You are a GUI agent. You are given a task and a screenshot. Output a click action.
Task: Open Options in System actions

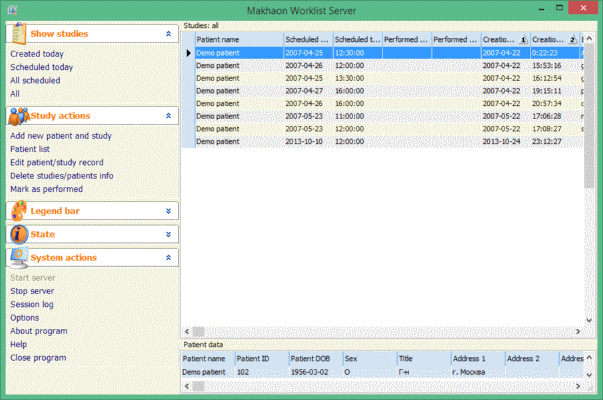point(25,318)
